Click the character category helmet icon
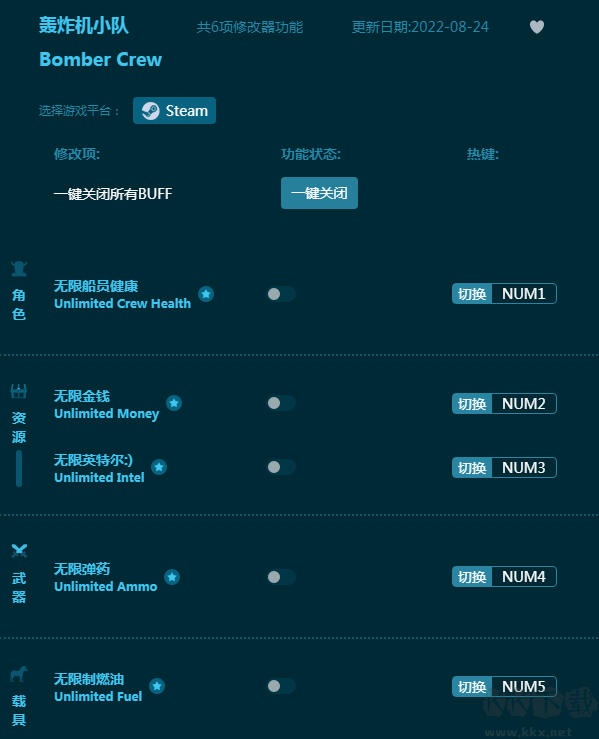Screen dimensions: 599x739 pyautogui.click(x=19, y=269)
